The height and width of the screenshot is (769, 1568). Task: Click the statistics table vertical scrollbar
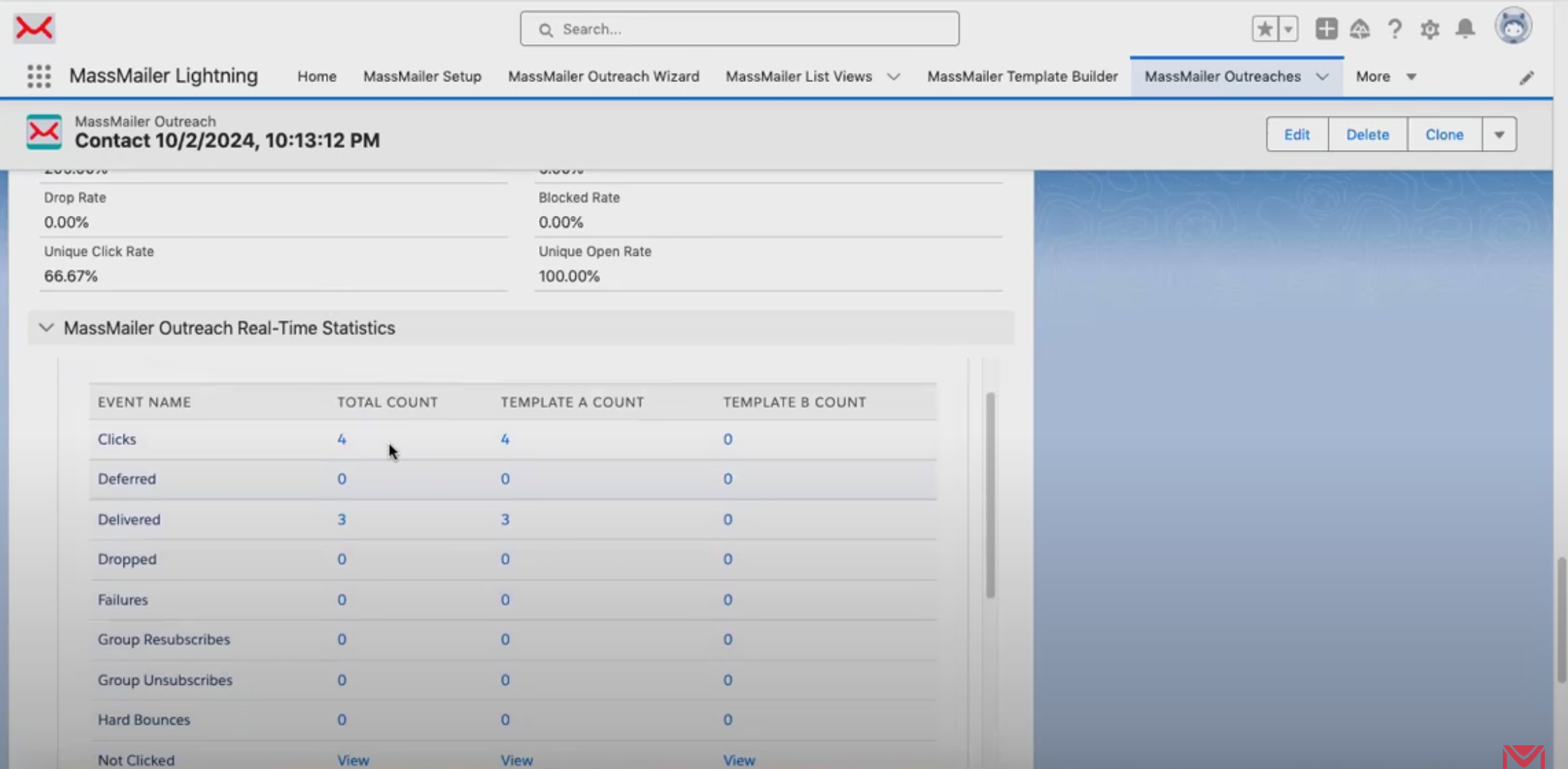tap(990, 494)
